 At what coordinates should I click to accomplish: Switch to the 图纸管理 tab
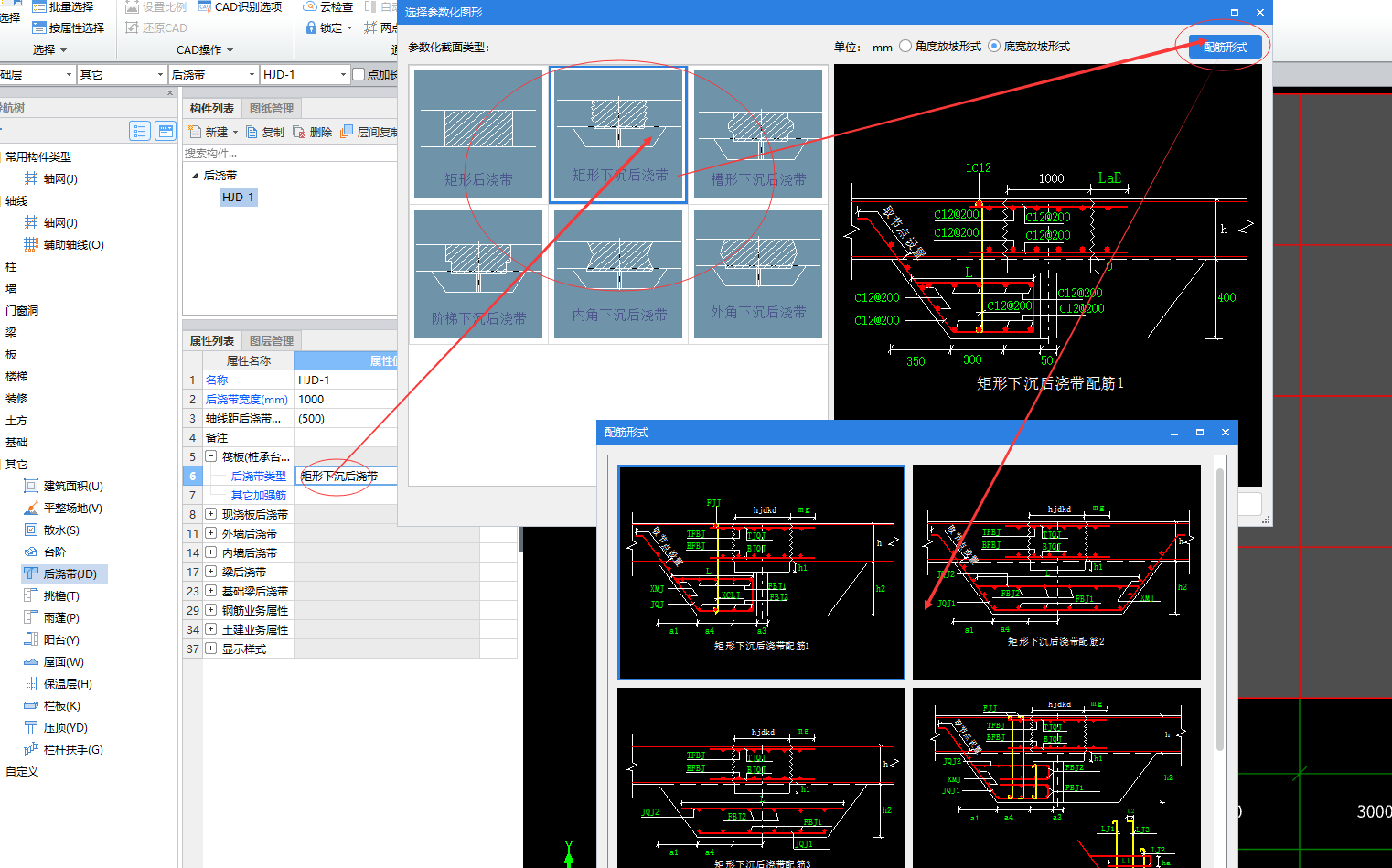272,108
